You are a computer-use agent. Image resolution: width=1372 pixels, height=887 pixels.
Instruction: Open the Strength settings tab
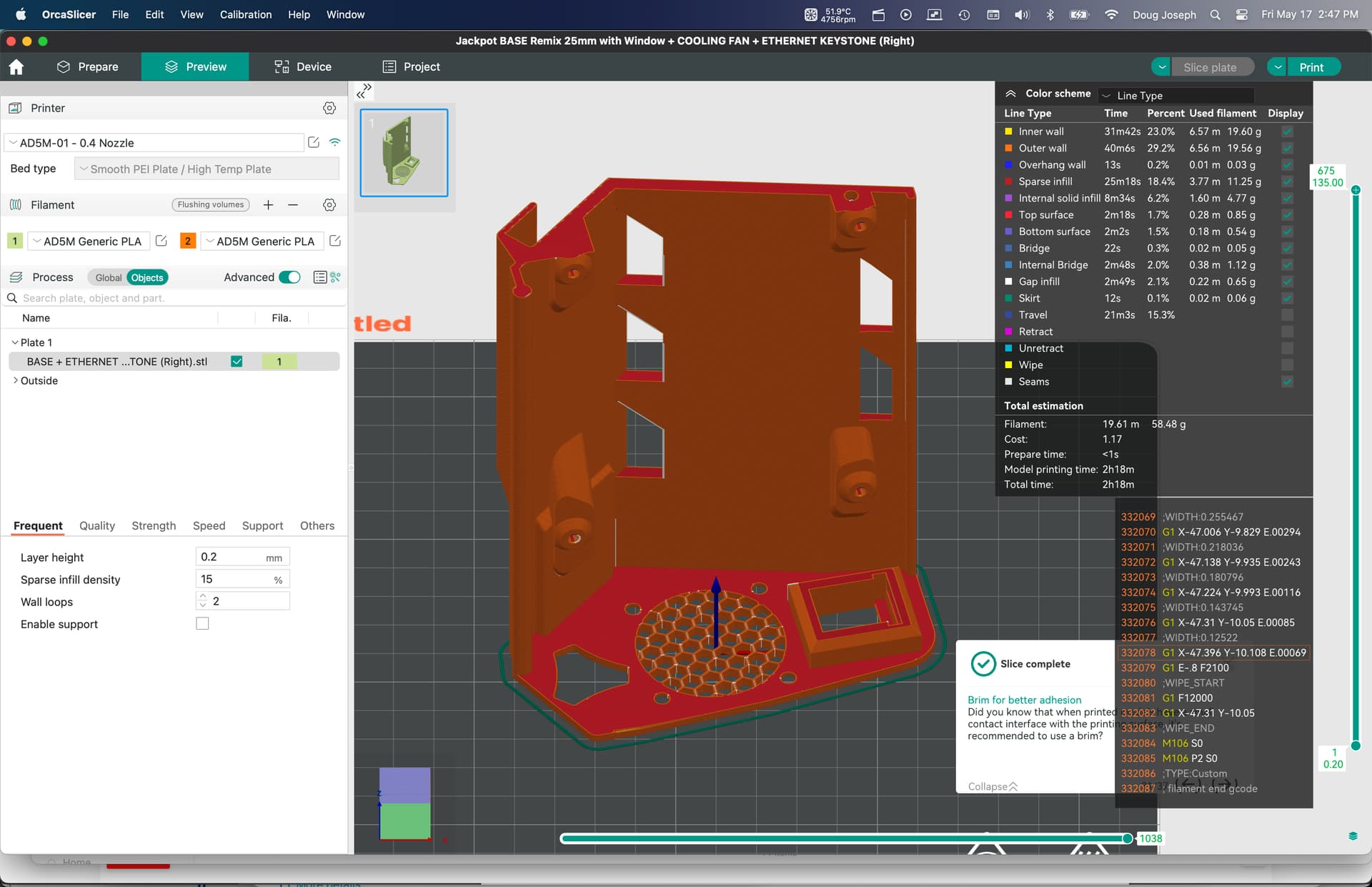pyautogui.click(x=154, y=526)
